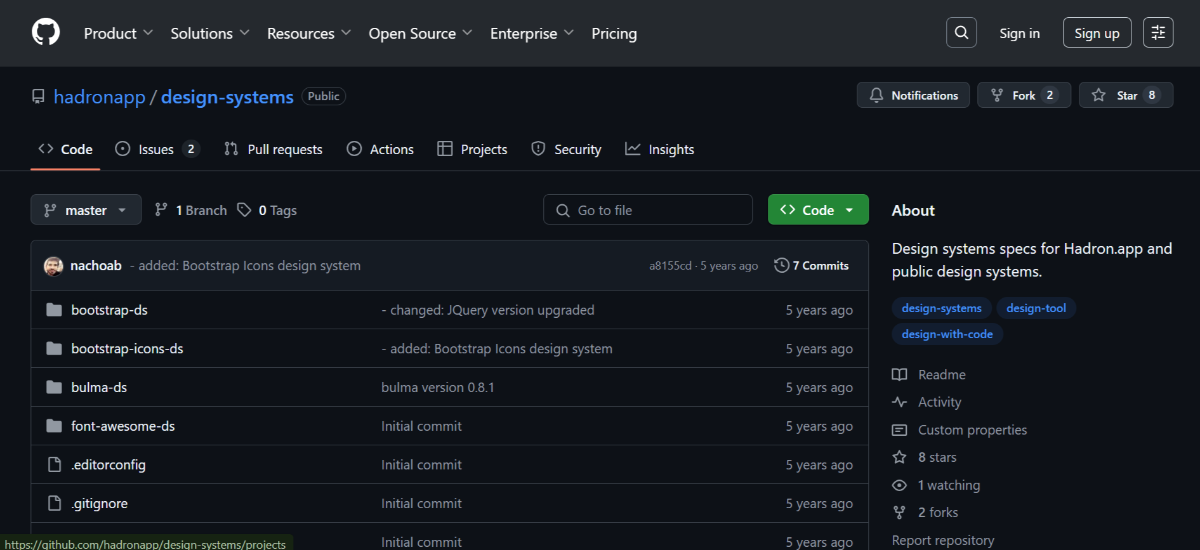Open the GitHub homepage logo
This screenshot has height=550, width=1200.
click(x=46, y=33)
